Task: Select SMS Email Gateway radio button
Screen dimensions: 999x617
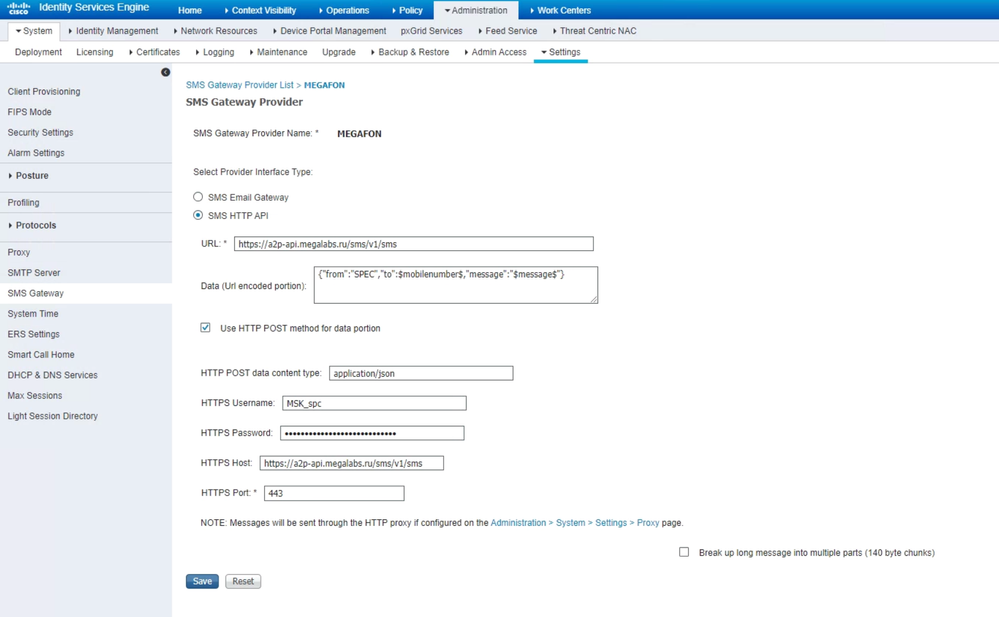Action: 198,197
